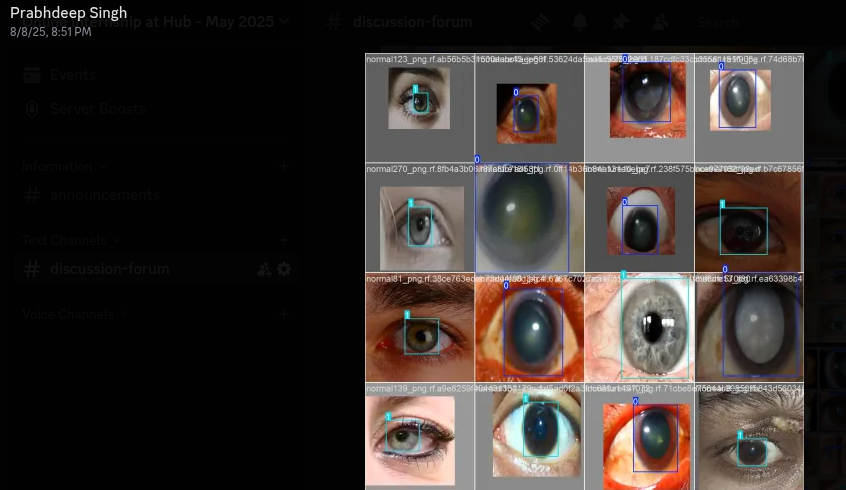
Task: Collapse the Text Channels category
Action: tap(70, 240)
